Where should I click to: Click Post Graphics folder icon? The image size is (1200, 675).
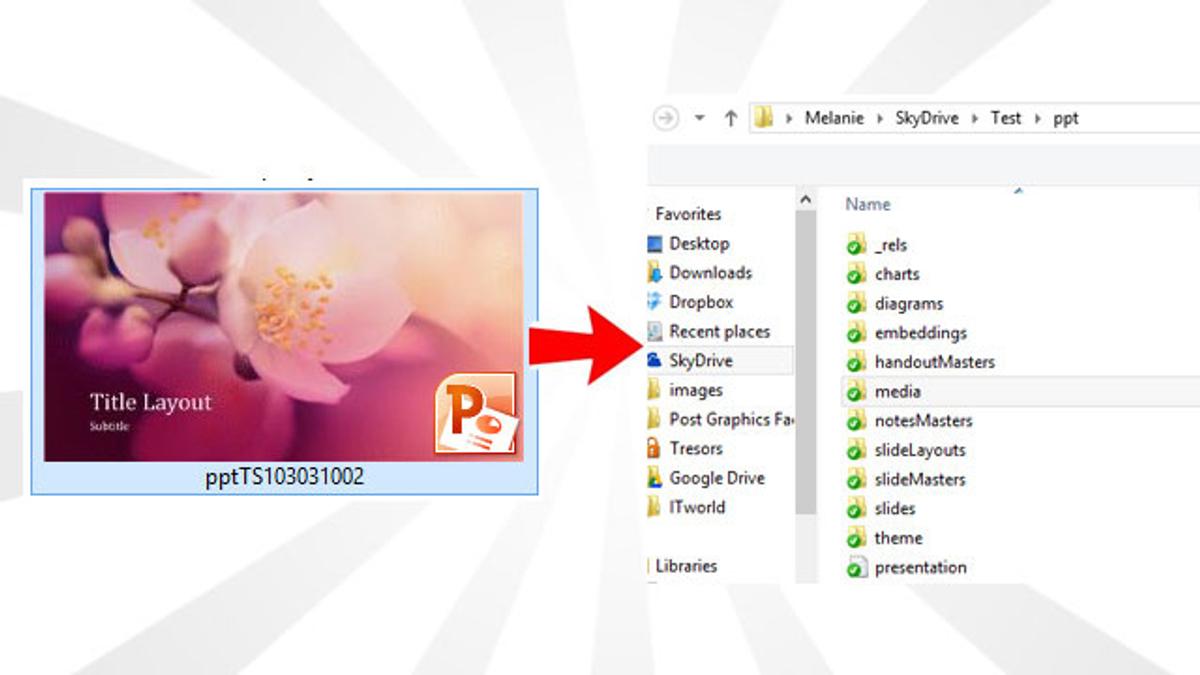(x=655, y=419)
